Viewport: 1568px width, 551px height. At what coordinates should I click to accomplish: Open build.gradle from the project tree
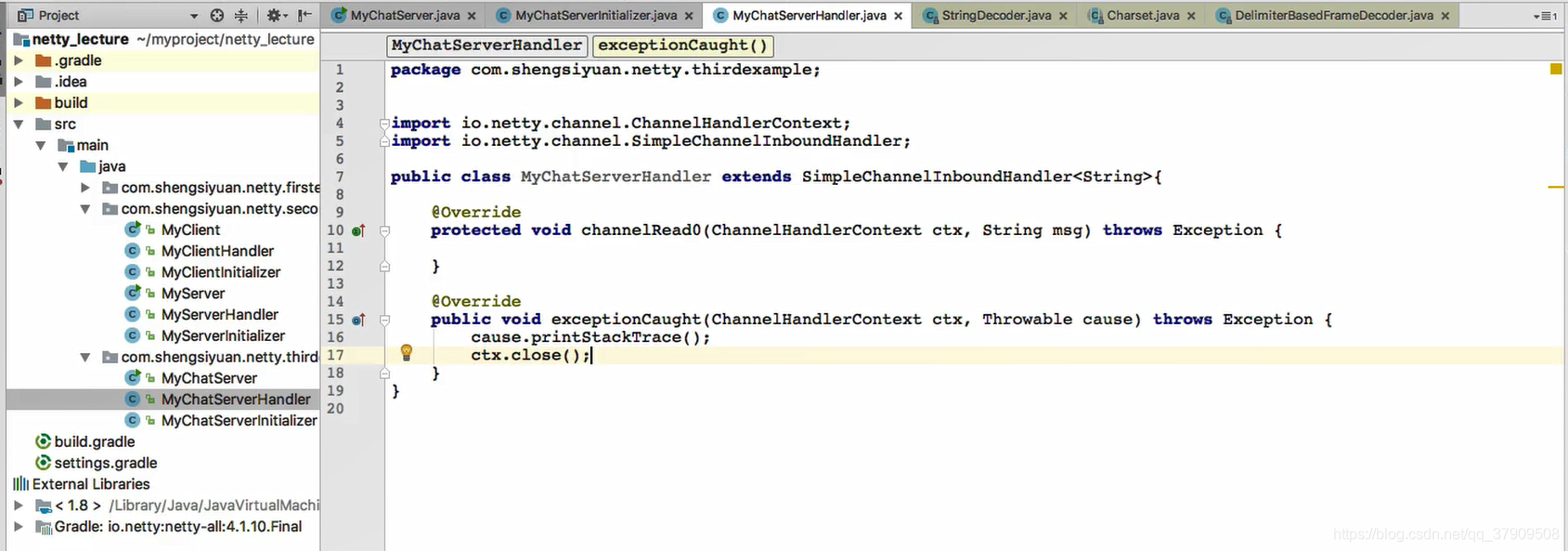click(95, 441)
